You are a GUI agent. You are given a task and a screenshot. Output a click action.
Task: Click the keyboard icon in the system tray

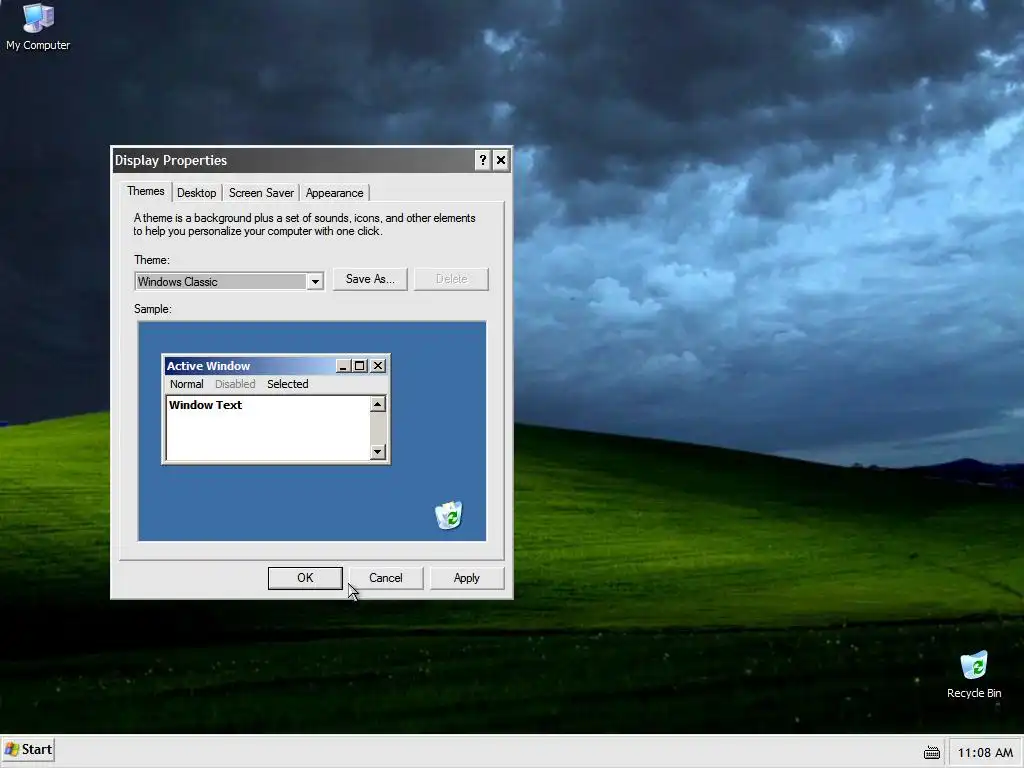coord(932,753)
